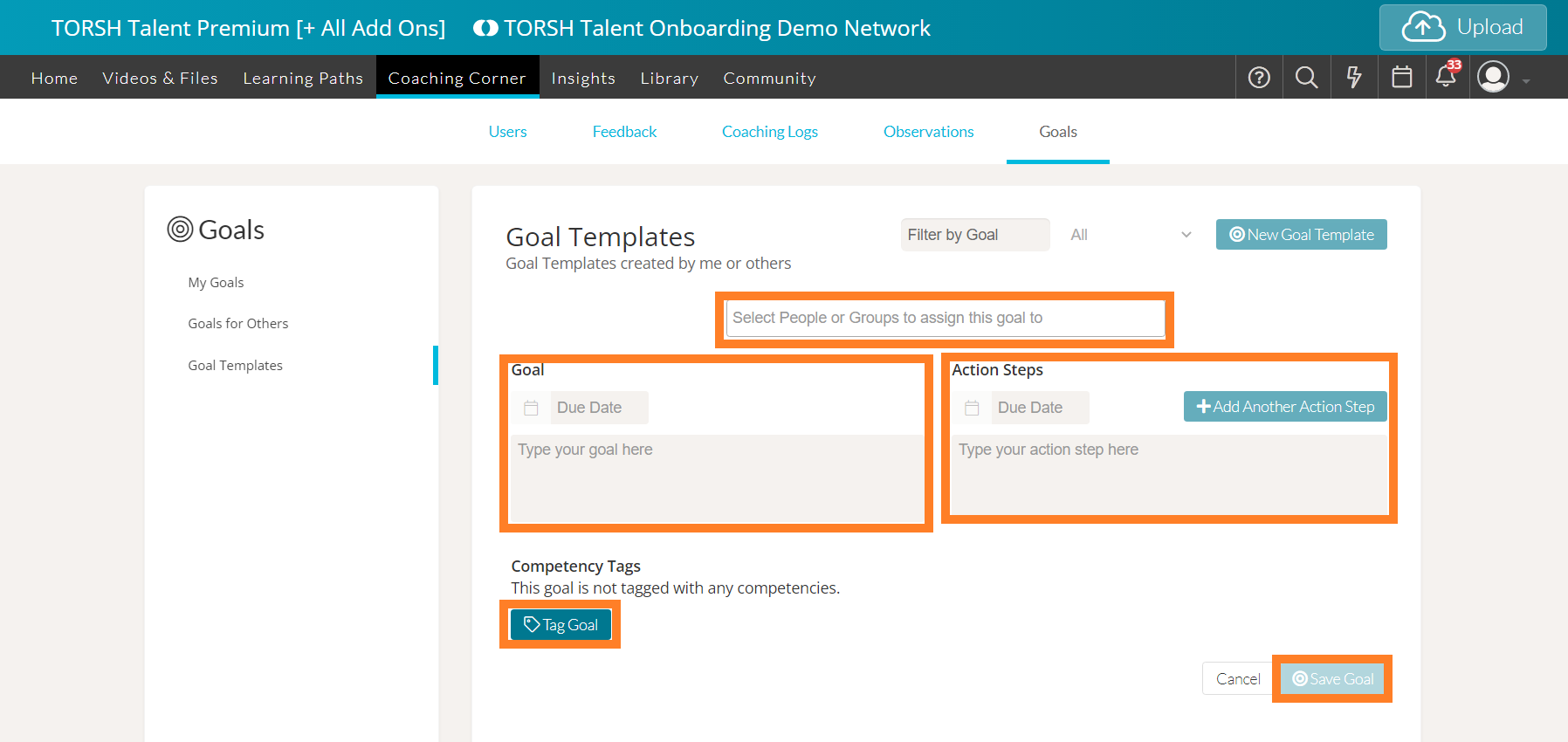Open the lightning bolt quick actions icon
1568x742 pixels.
coord(1354,78)
